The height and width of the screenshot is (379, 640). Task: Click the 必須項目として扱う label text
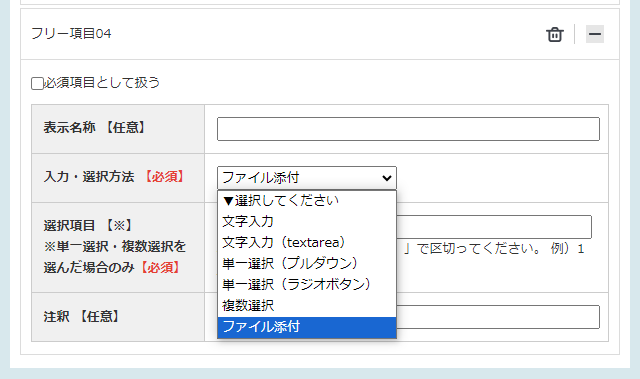point(102,83)
